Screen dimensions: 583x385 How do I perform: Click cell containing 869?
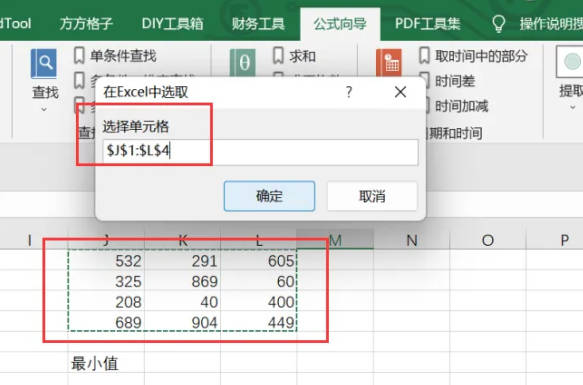click(183, 281)
